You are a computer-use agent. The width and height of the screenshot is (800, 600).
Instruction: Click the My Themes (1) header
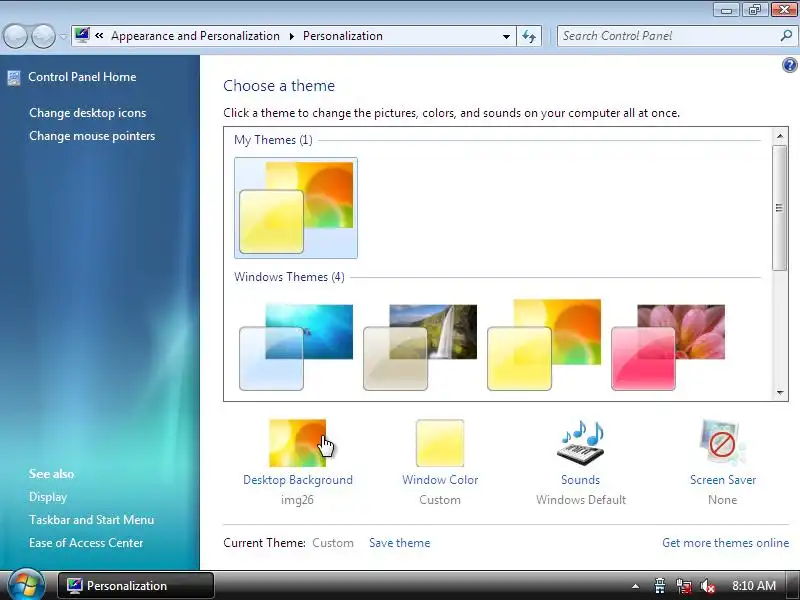pyautogui.click(x=273, y=140)
